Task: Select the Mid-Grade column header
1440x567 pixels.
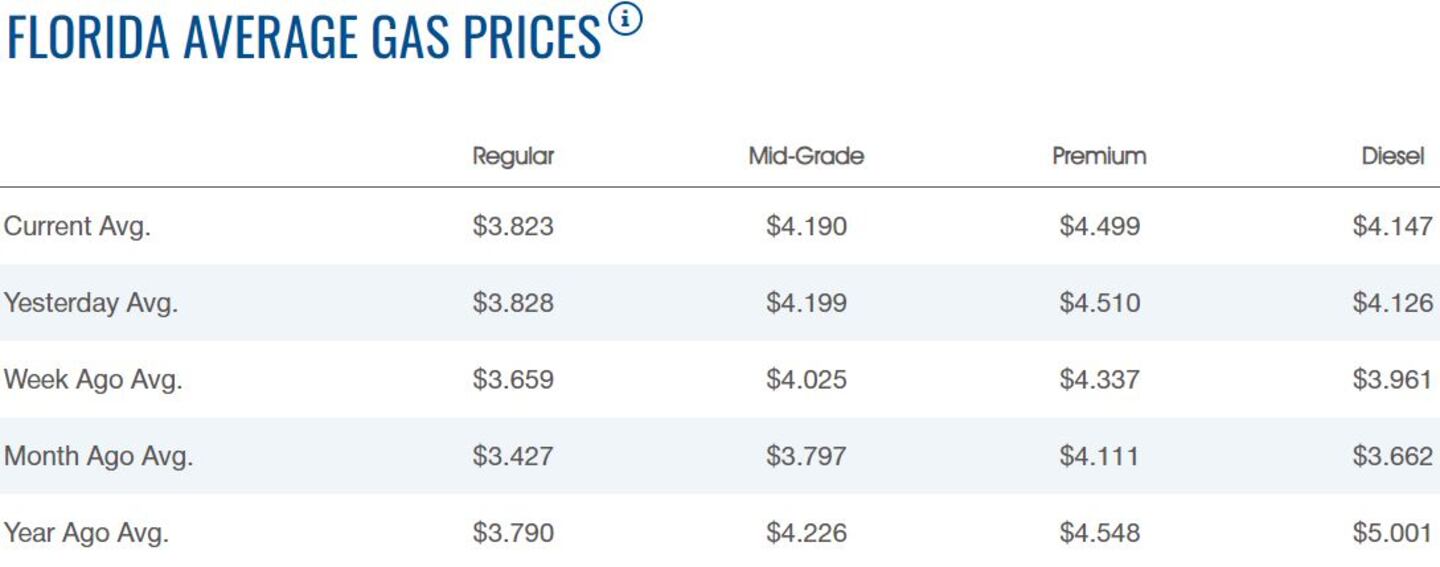Action: coord(806,156)
